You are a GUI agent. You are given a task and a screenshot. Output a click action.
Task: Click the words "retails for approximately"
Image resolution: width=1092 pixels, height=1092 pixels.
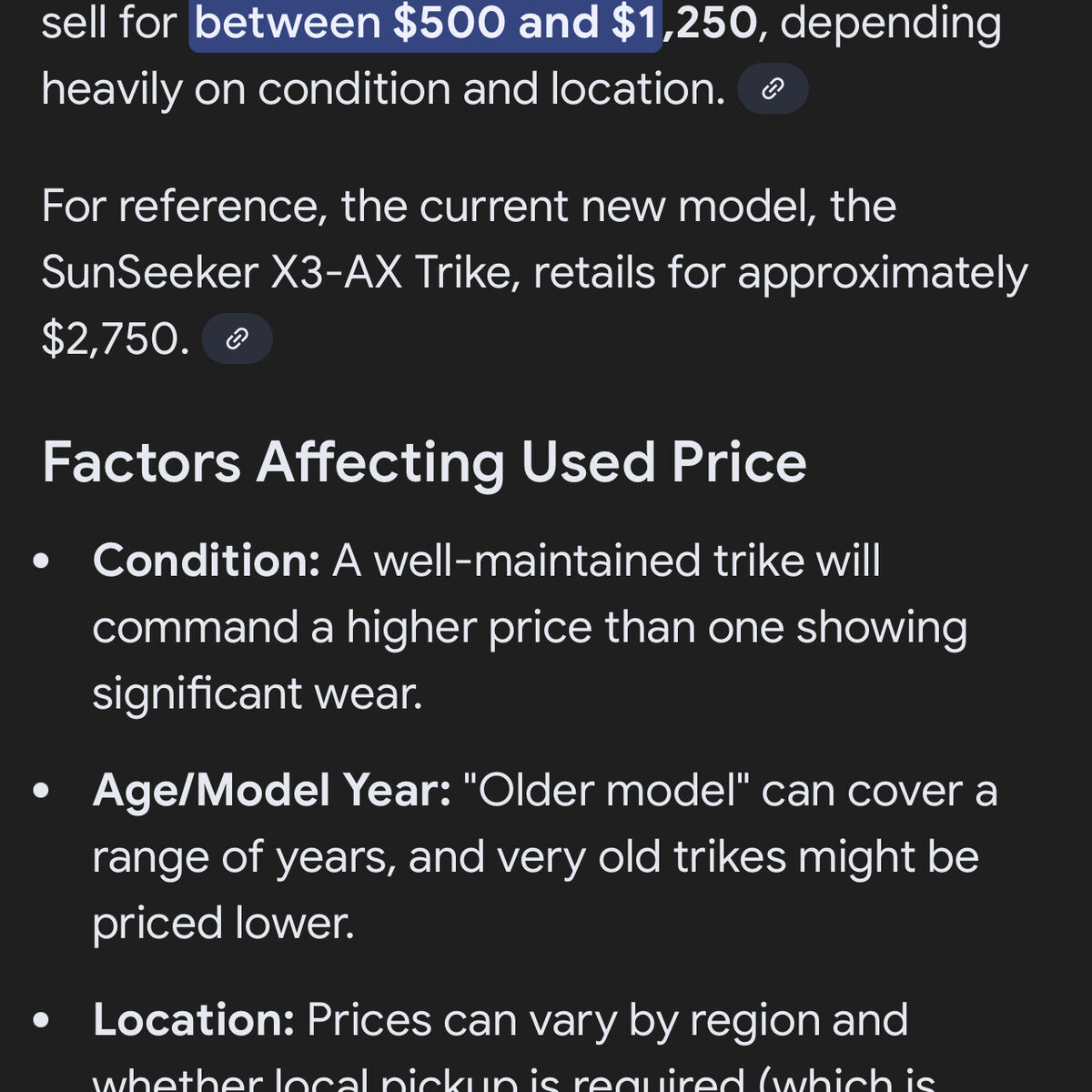[x=781, y=273]
